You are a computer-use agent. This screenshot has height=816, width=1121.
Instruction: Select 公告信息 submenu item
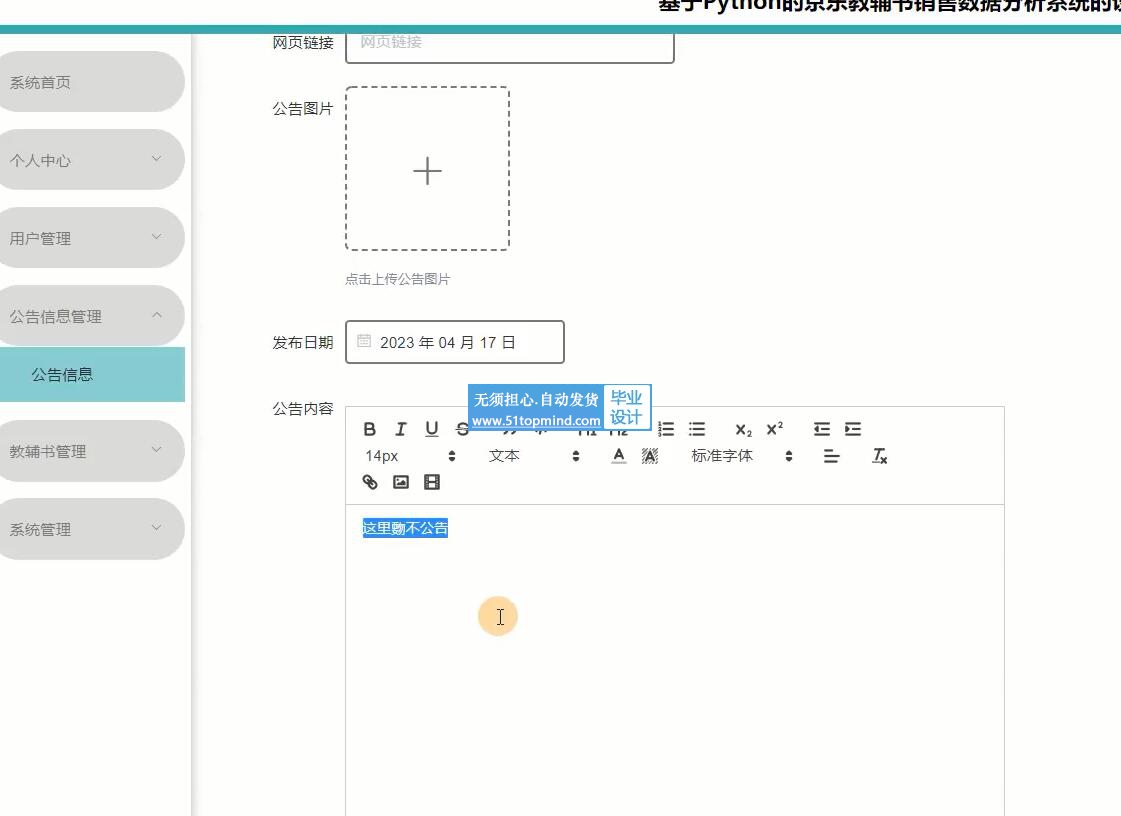(62, 375)
